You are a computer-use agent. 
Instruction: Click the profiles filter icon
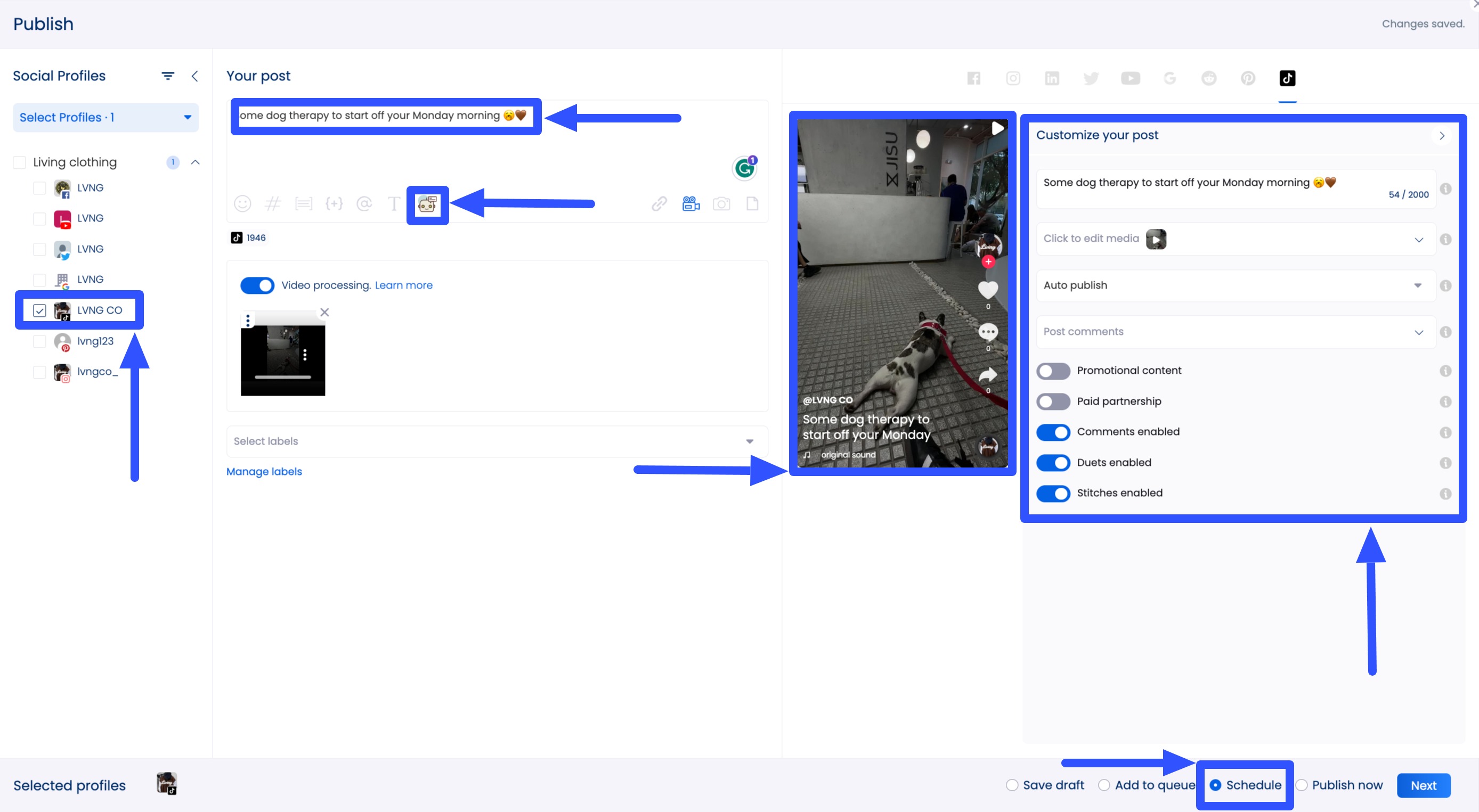[x=168, y=76]
